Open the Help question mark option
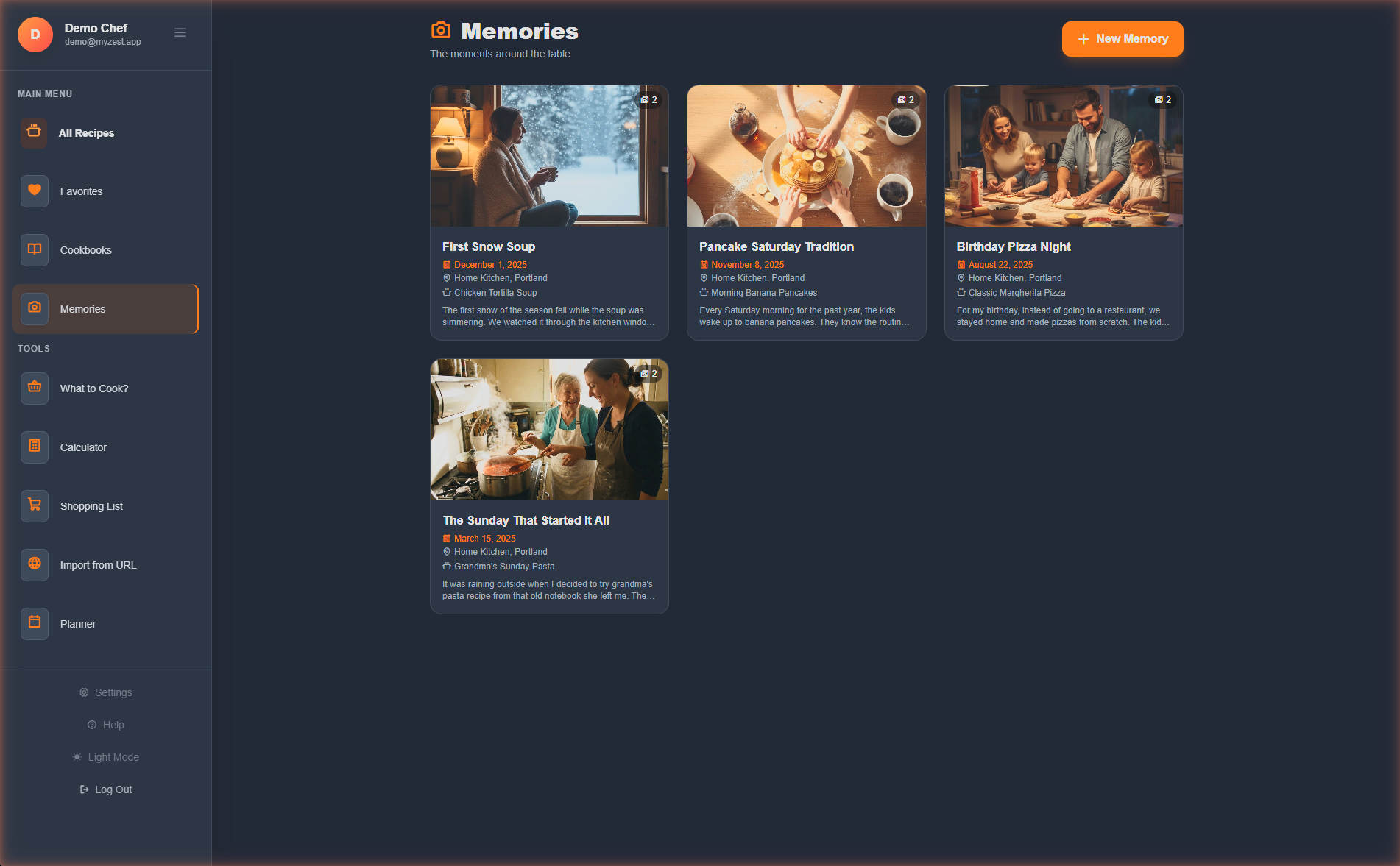The width and height of the screenshot is (1400, 866). pyautogui.click(x=106, y=724)
